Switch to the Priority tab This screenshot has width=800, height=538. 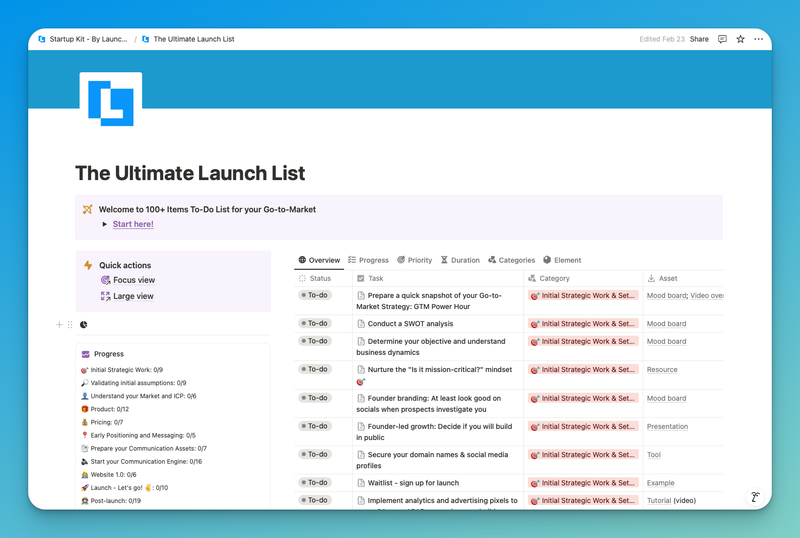point(415,260)
